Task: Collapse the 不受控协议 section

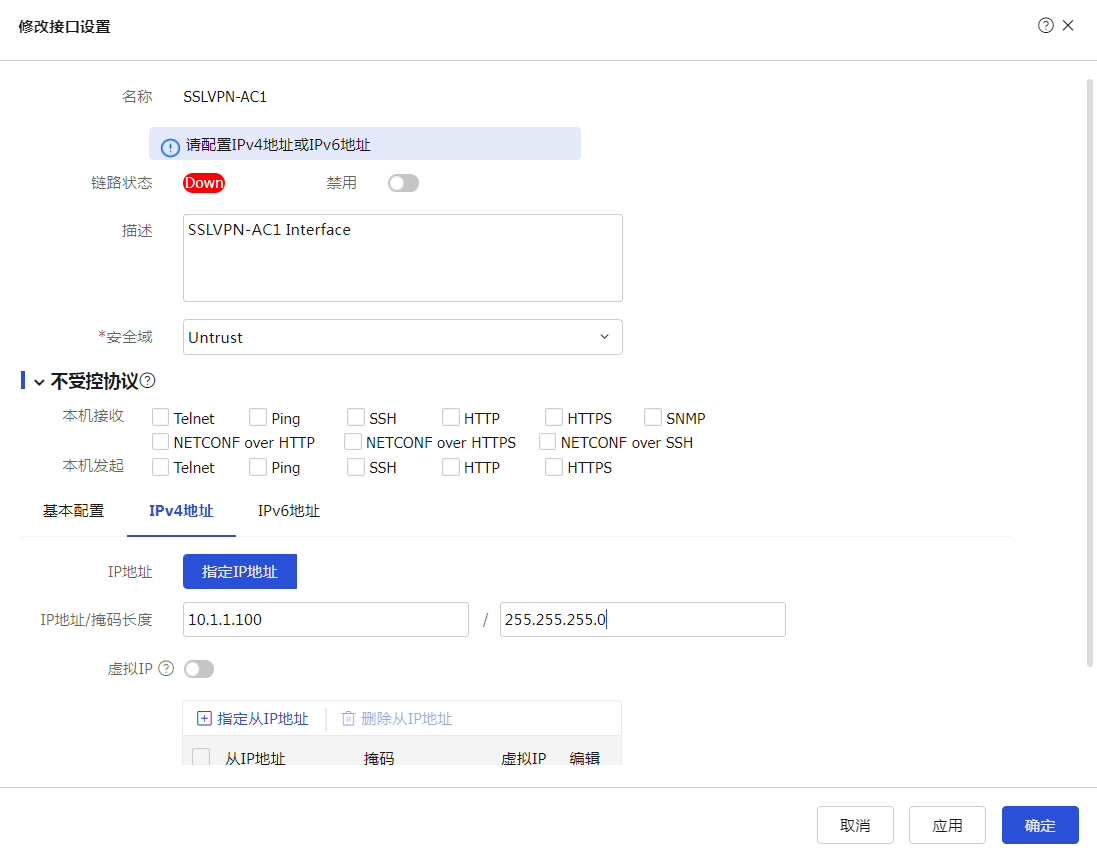Action: [39, 382]
